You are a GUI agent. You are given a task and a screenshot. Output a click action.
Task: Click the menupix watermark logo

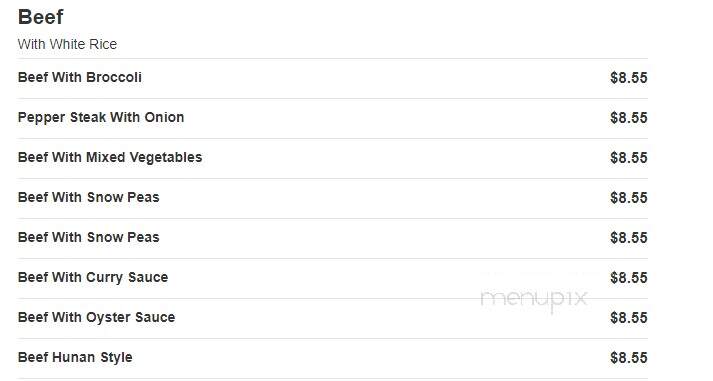pyautogui.click(x=534, y=300)
